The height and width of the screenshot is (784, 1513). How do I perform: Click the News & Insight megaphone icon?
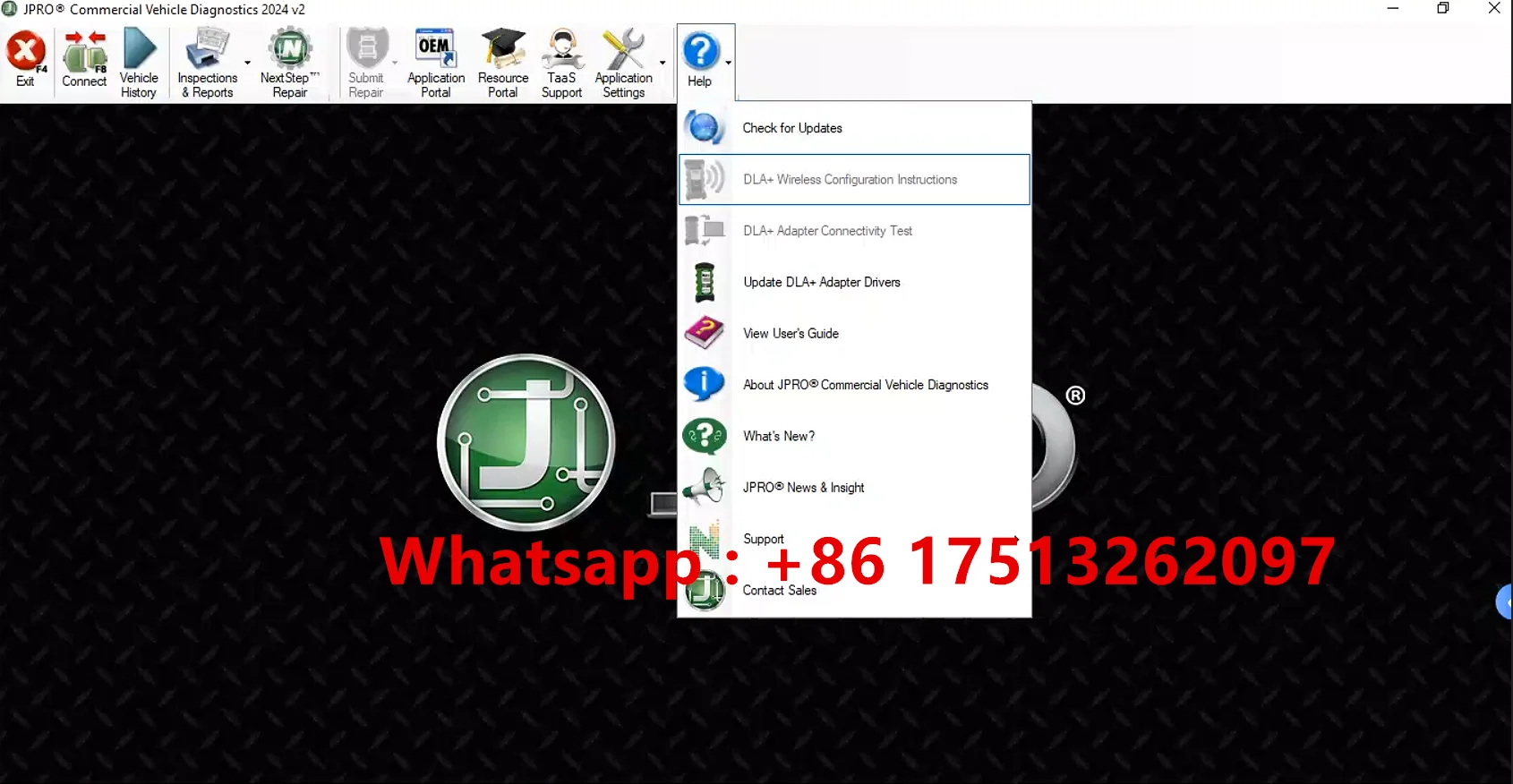(x=705, y=488)
